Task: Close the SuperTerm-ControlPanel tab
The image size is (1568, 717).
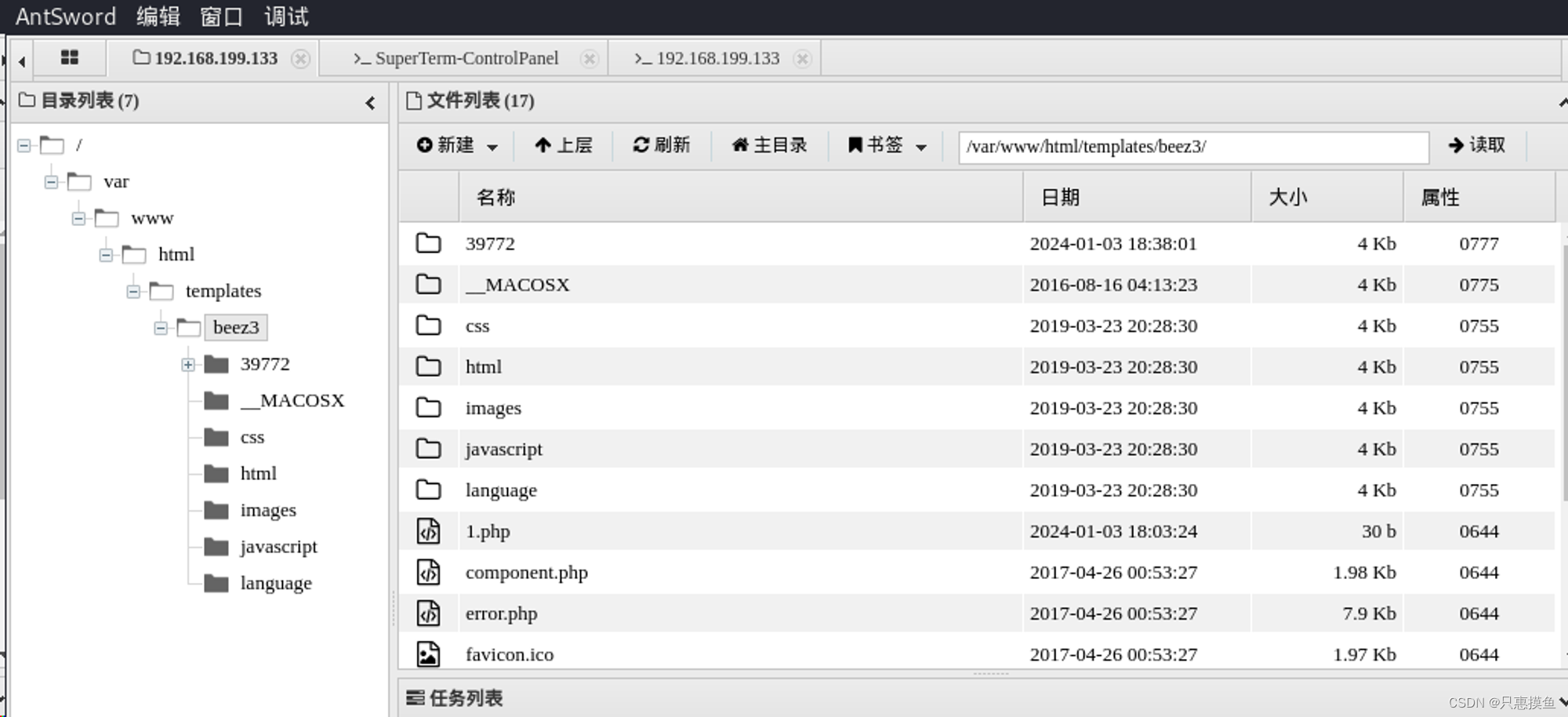Action: (590, 59)
